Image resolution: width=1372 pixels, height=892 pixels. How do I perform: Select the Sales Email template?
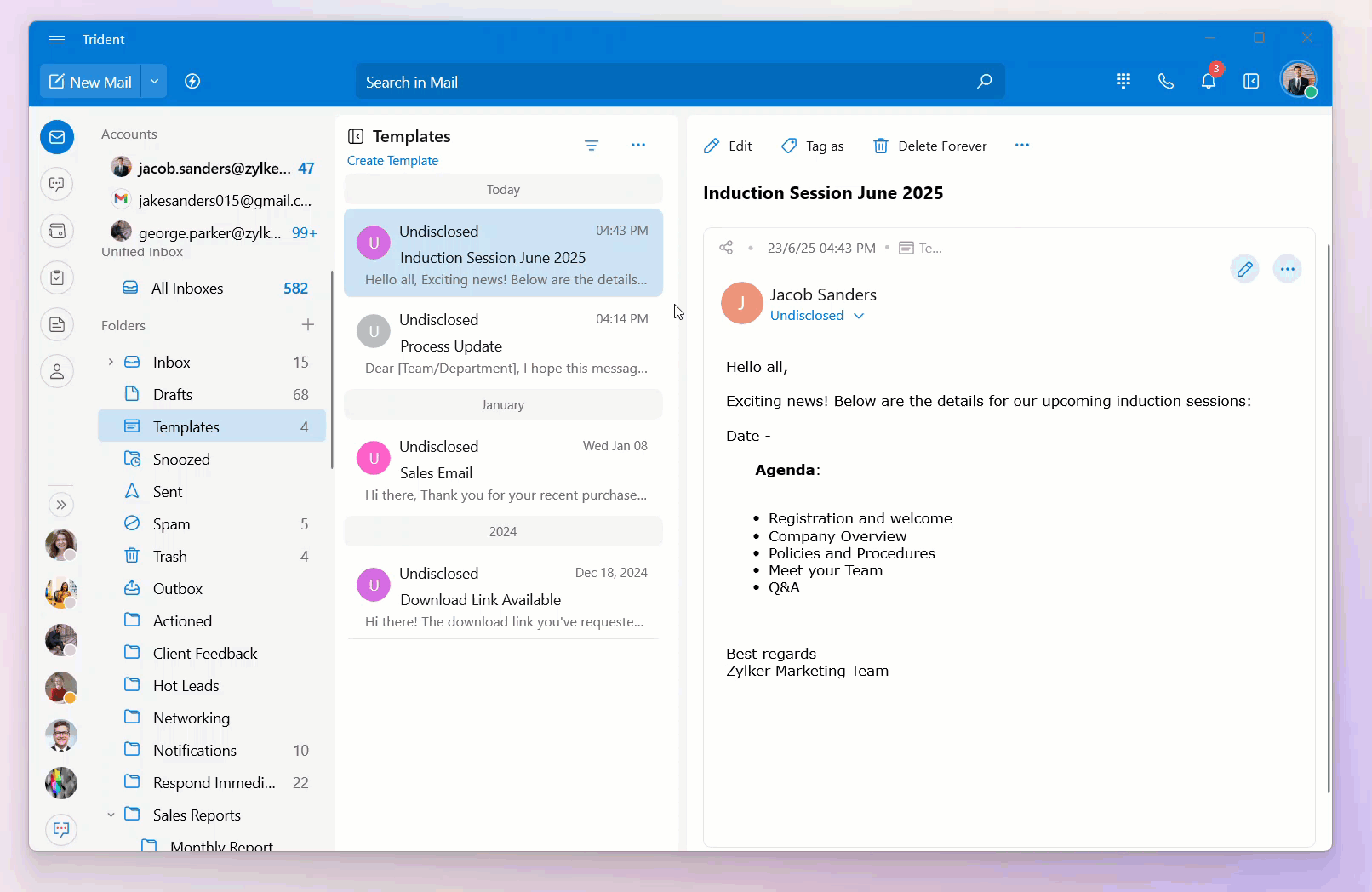(503, 468)
